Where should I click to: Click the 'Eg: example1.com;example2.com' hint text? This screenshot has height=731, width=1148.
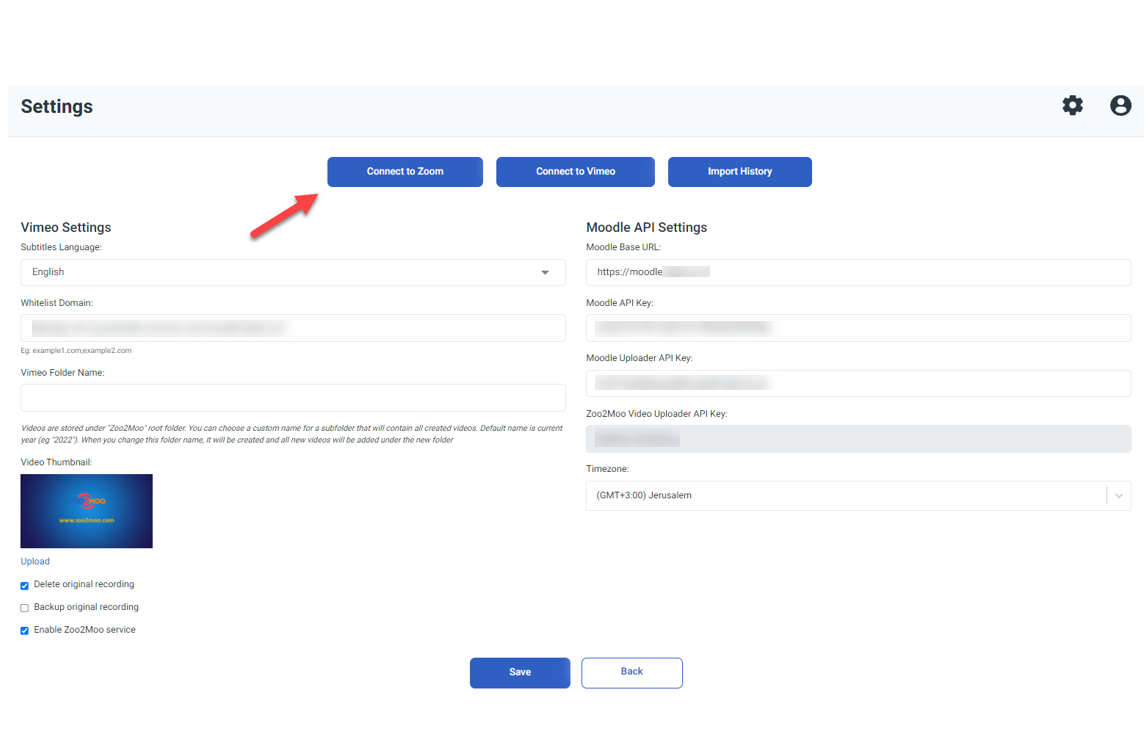click(76, 351)
